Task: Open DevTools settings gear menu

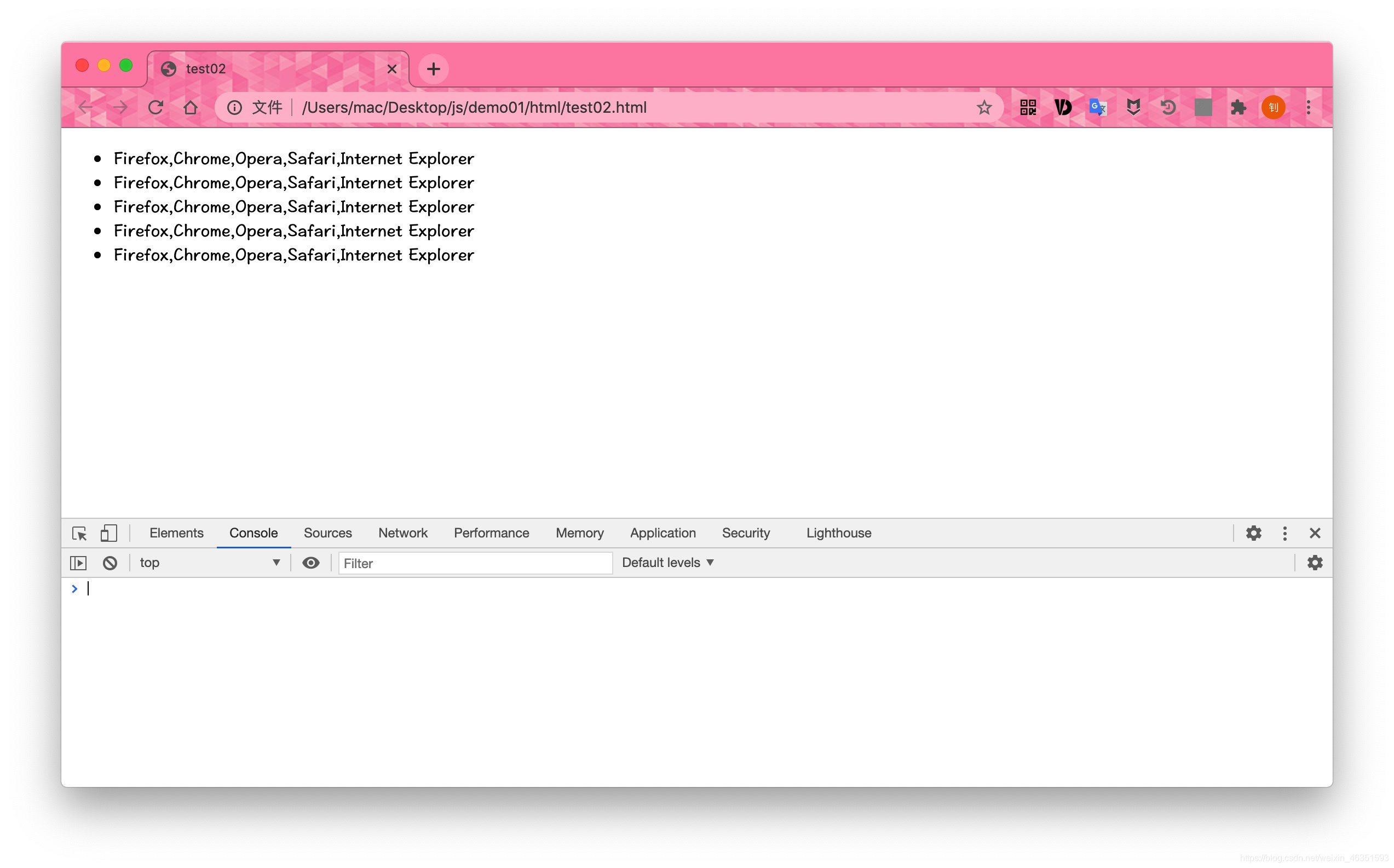Action: 1253,532
